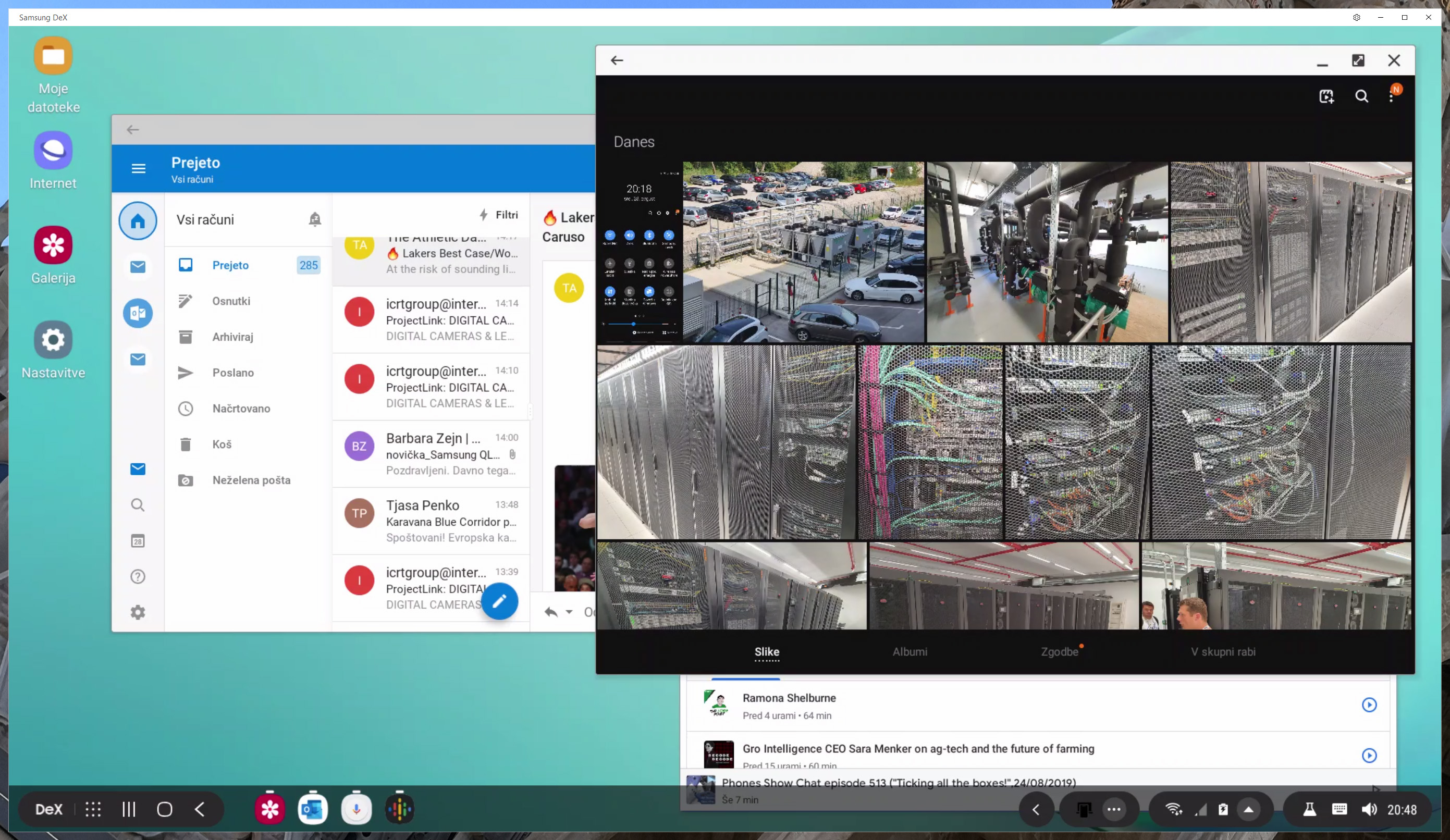Screen dimensions: 1450x840
Task: Click the Outlook account icon in sidebar
Action: 138,313
